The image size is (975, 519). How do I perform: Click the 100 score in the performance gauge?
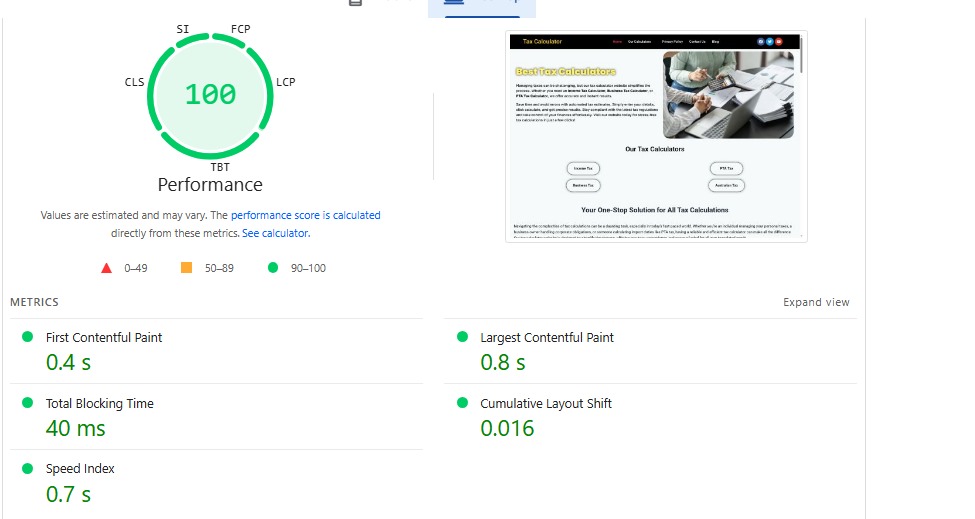coord(210,95)
